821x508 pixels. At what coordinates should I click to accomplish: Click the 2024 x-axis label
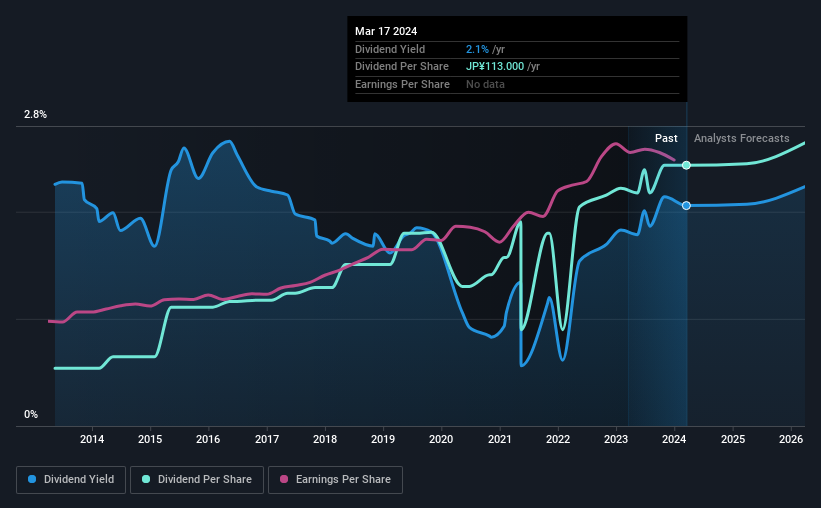674,439
